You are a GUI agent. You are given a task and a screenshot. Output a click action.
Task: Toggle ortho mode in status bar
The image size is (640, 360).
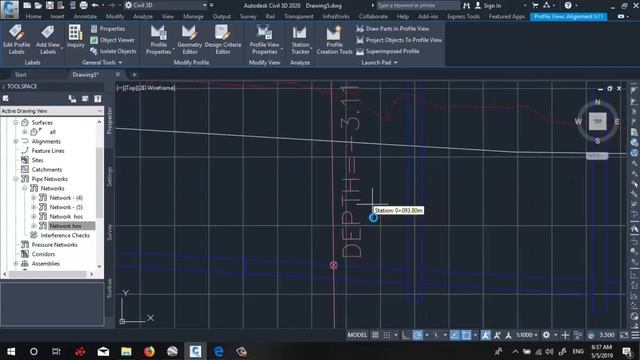coord(405,335)
